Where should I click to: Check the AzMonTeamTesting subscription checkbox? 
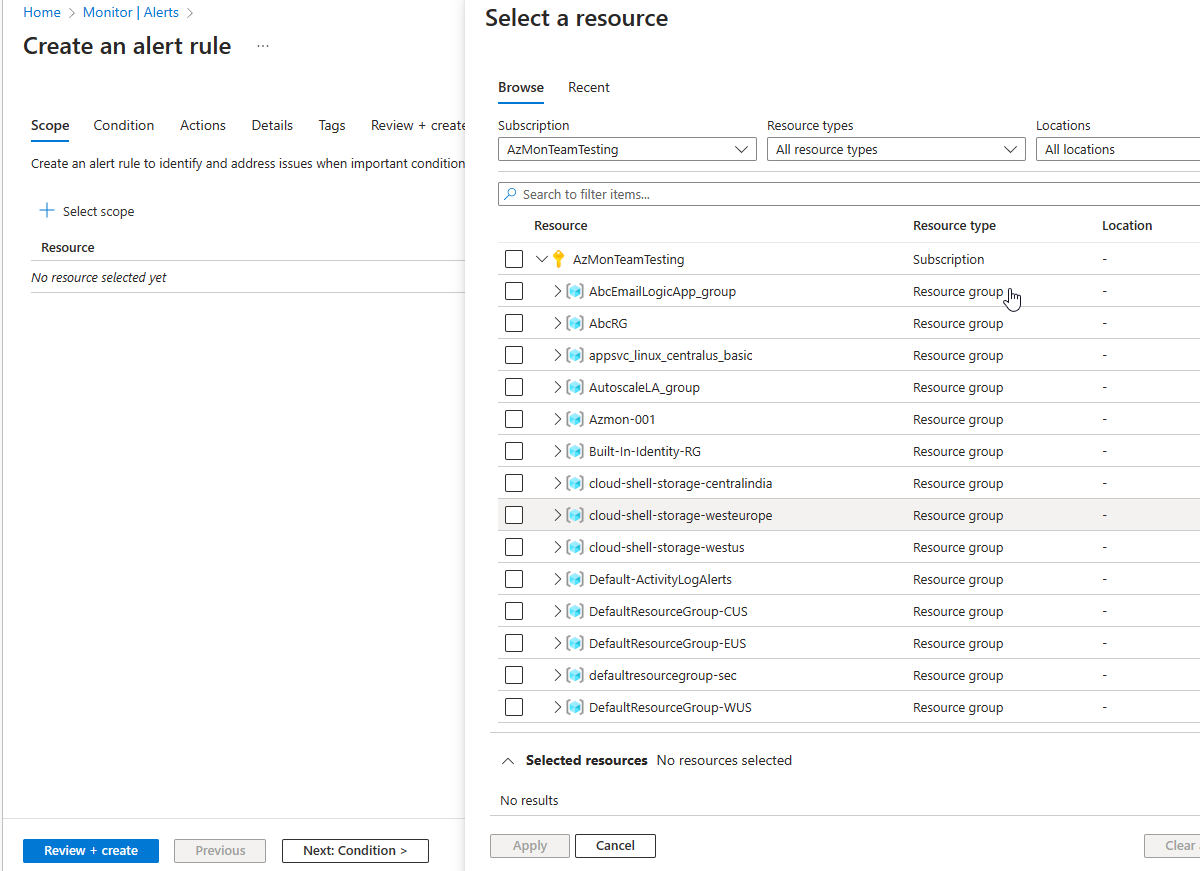tap(514, 259)
